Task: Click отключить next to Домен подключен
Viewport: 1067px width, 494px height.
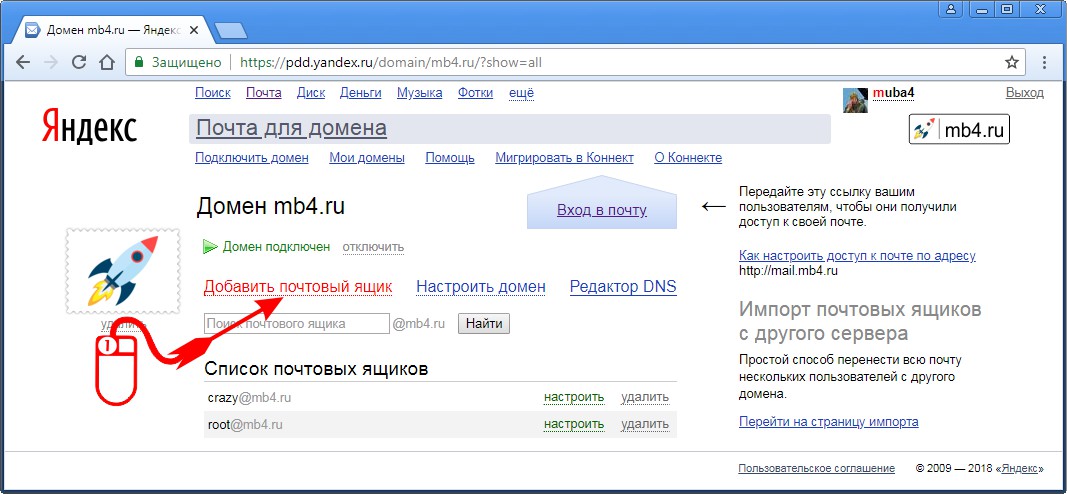Action: point(373,246)
